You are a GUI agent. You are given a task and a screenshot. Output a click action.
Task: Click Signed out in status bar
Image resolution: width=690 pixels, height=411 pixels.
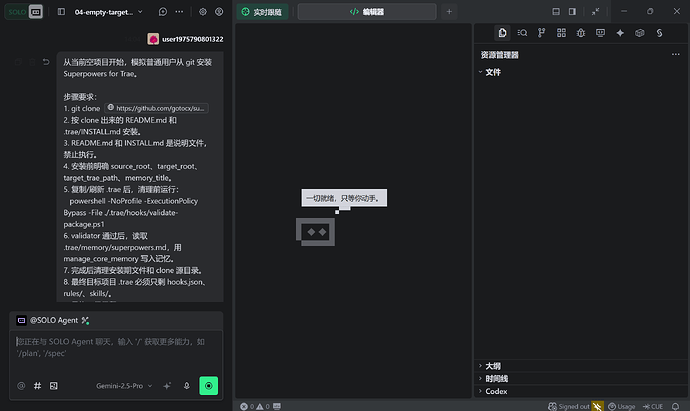click(569, 406)
